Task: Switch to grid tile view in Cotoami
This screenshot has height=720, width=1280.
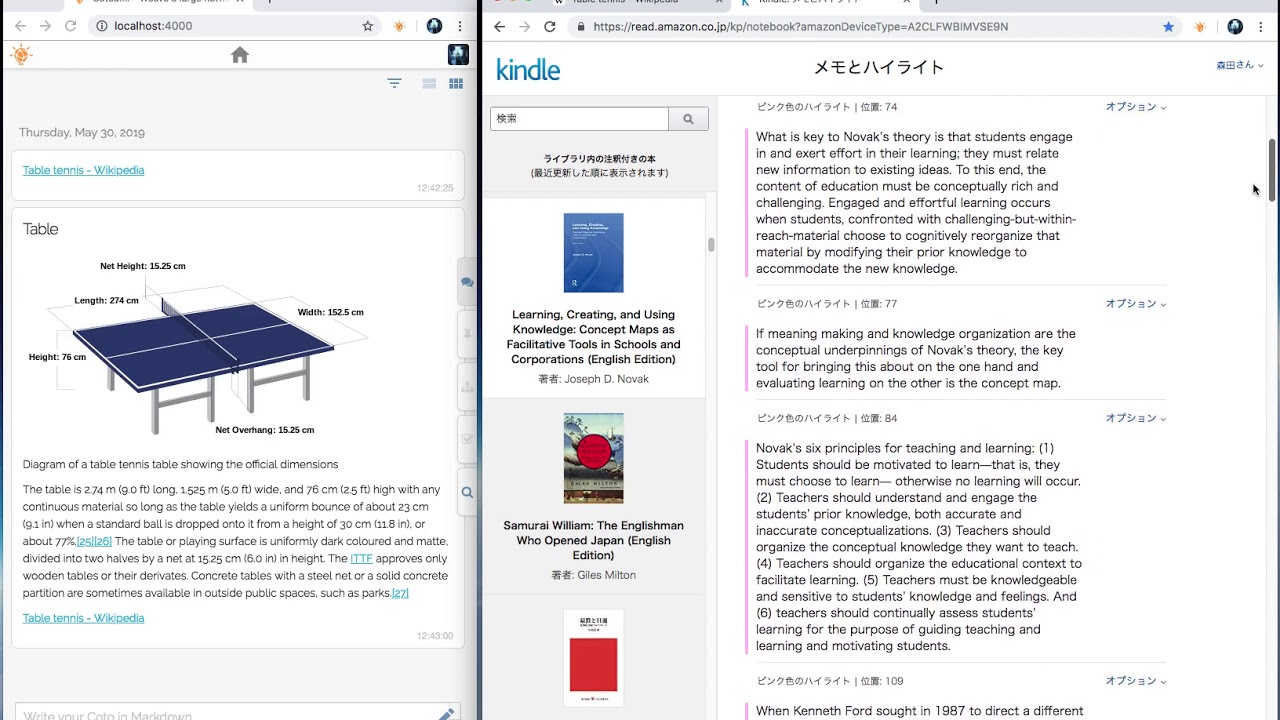Action: coord(456,83)
